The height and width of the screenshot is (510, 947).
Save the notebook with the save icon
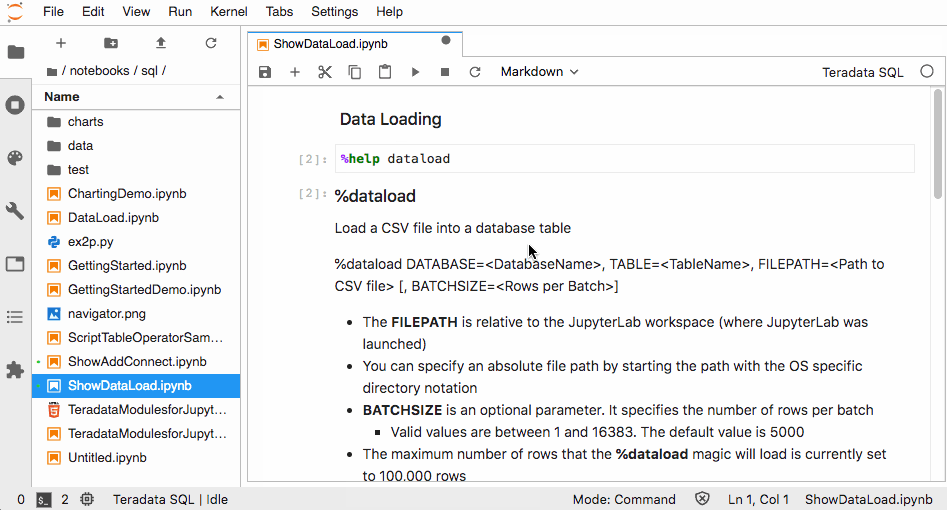(265, 72)
